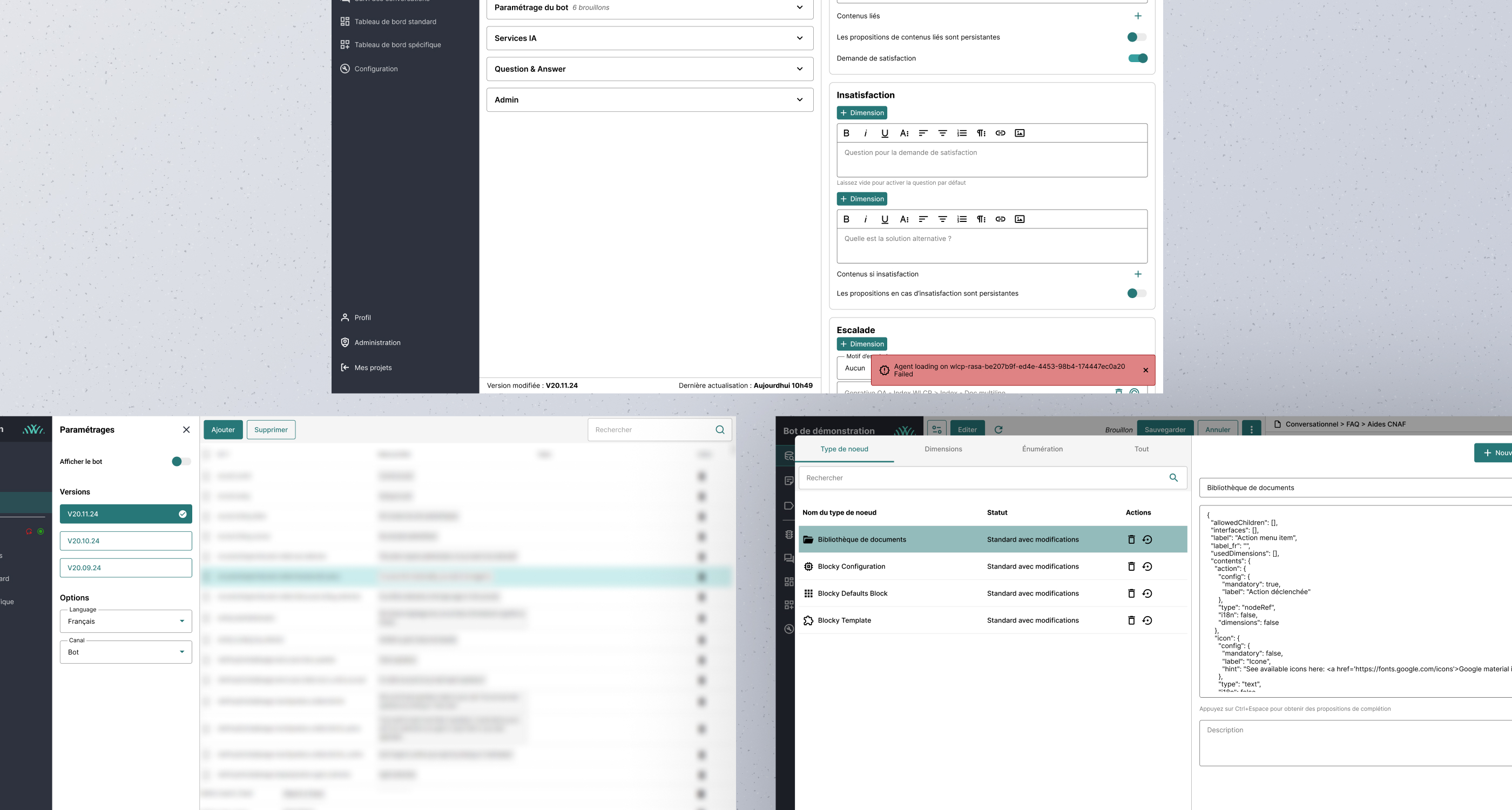Open font size in the alternative solution editor
Image resolution: width=1512 pixels, height=810 pixels.
point(904,219)
